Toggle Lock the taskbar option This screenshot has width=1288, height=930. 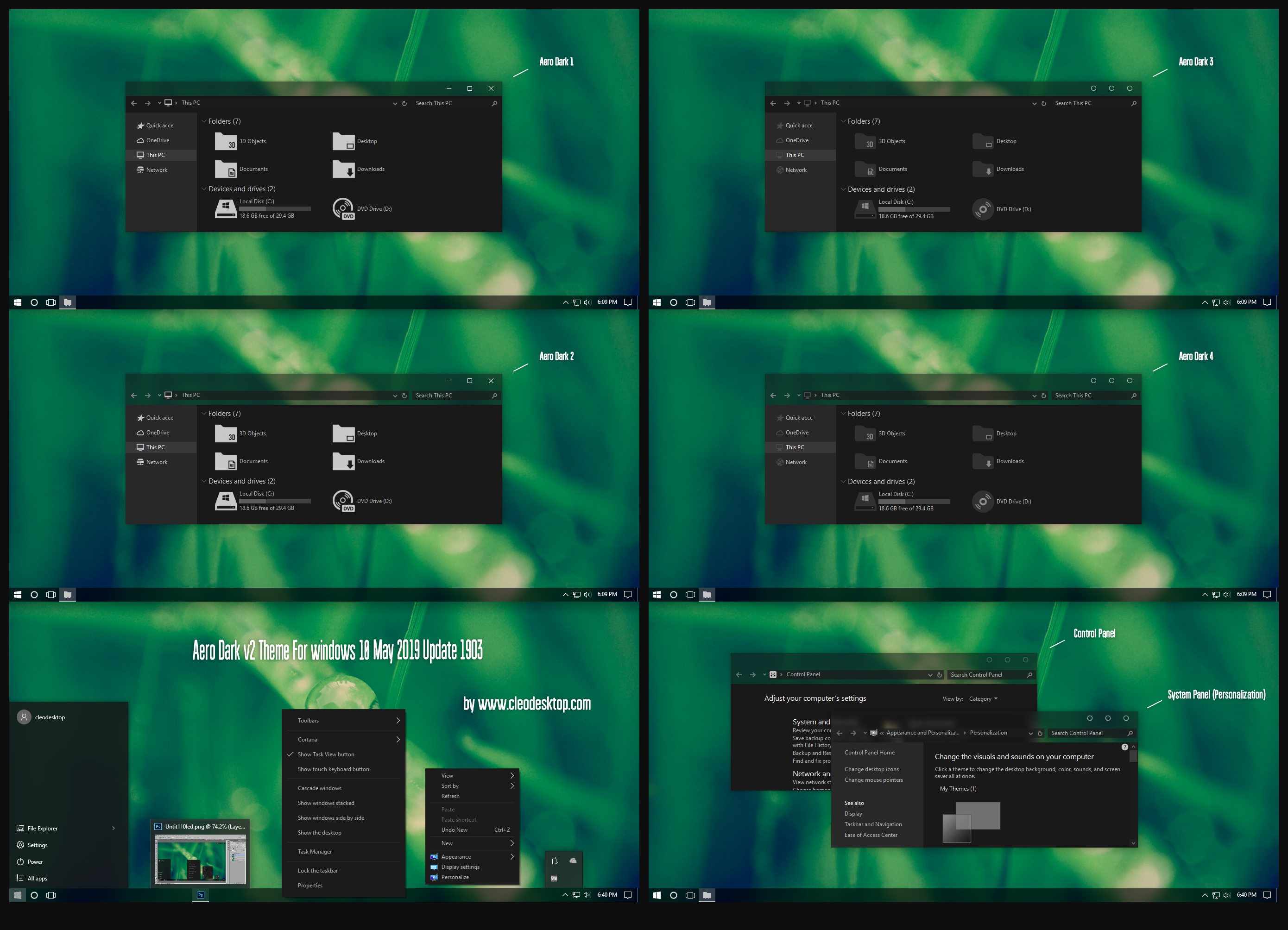344,871
